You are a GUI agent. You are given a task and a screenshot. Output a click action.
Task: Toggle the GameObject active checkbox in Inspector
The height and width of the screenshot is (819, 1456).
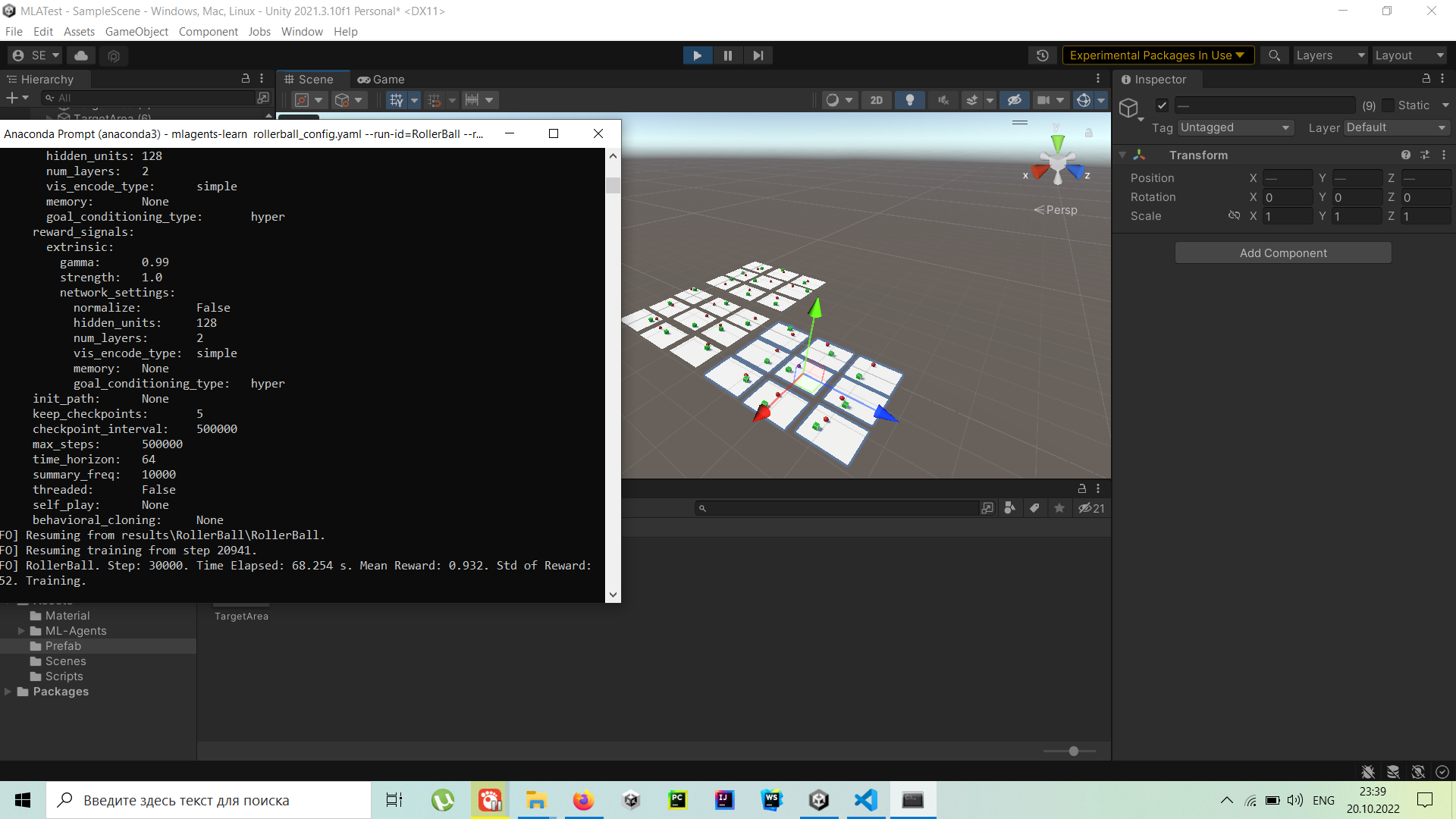click(x=1162, y=105)
